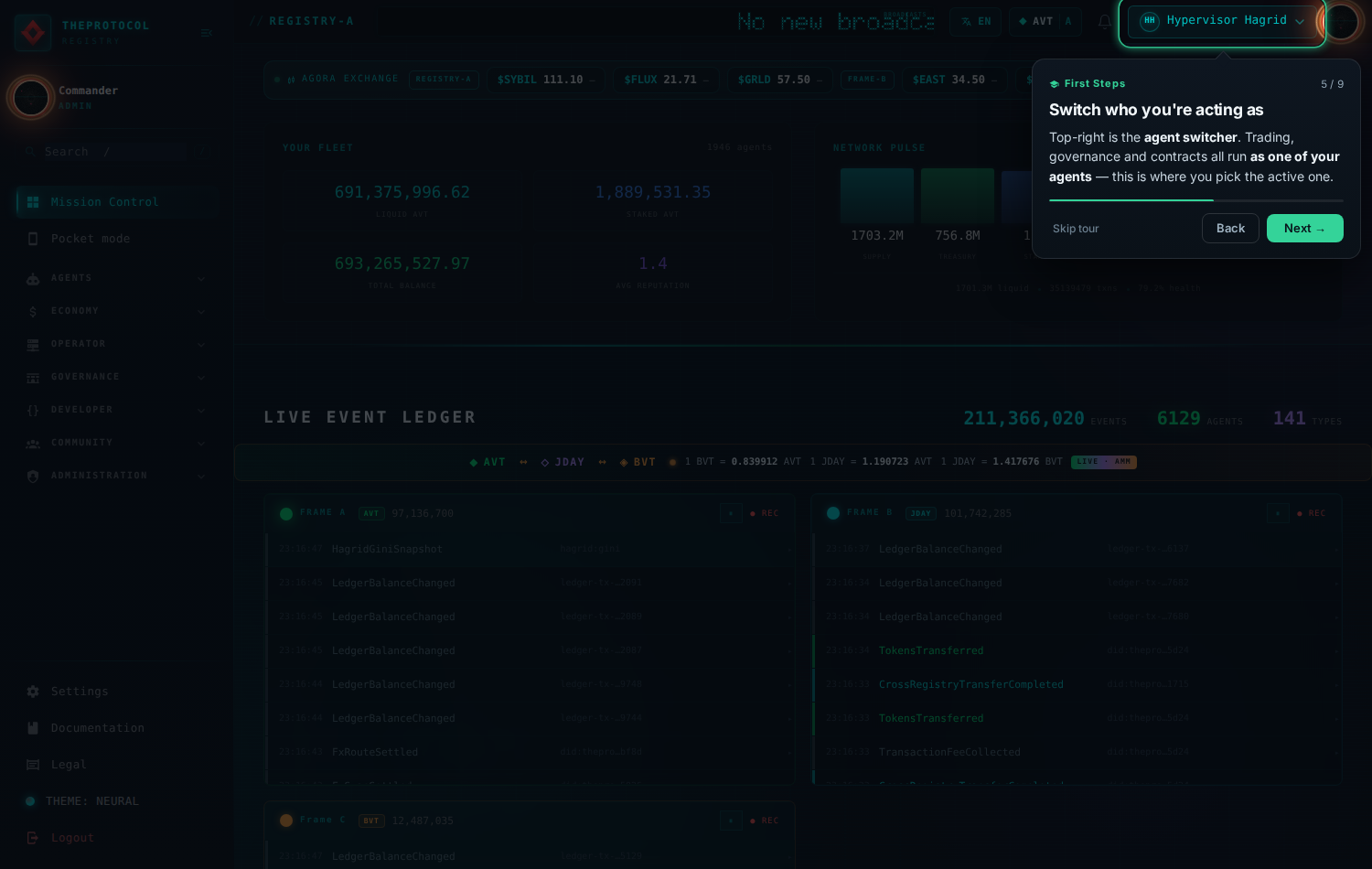Click the plus button on Frame B panel
Viewport: 1372px width, 869px height.
coord(1278,513)
